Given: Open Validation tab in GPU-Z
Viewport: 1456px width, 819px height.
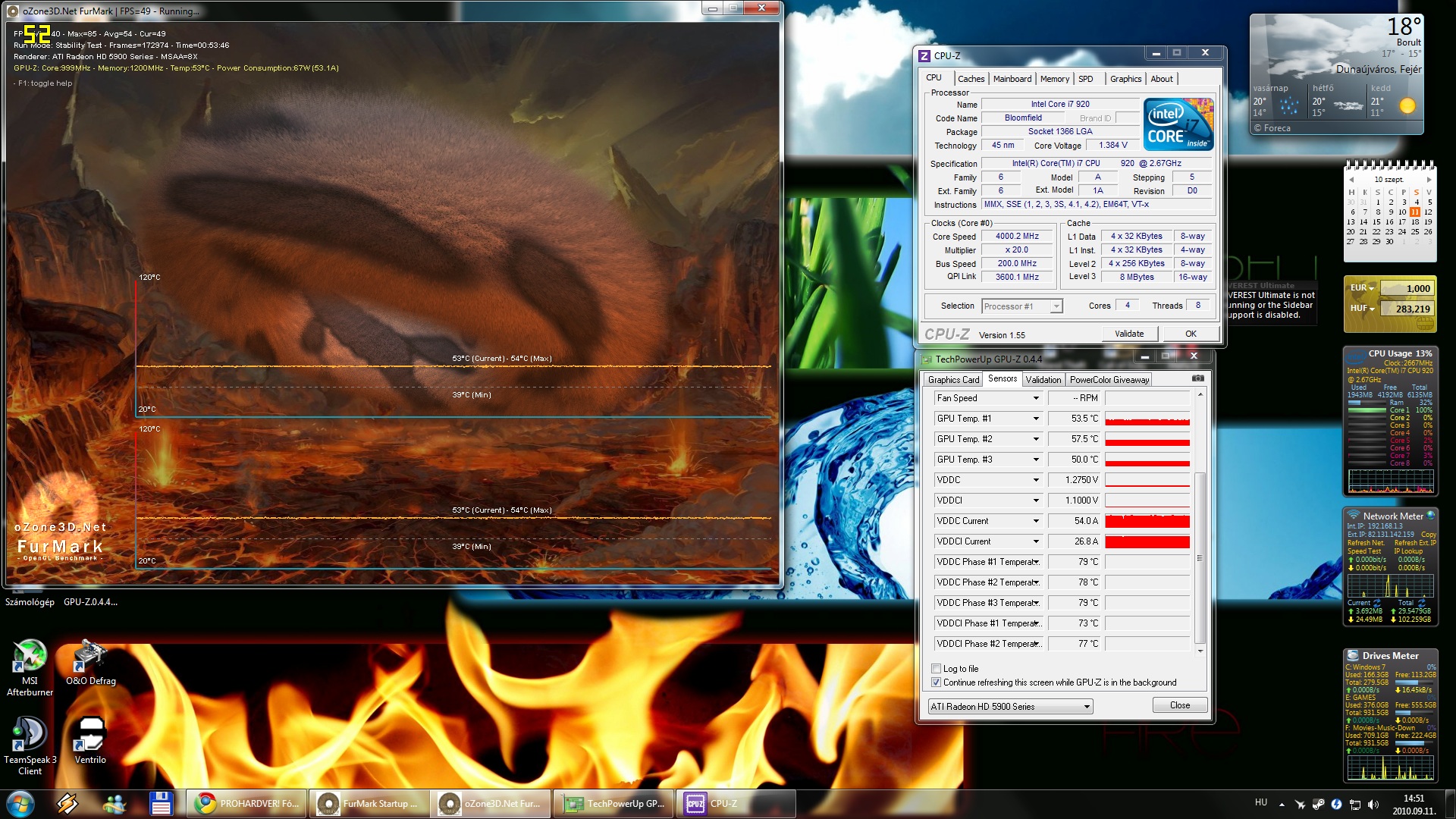Looking at the screenshot, I should pos(1043,380).
